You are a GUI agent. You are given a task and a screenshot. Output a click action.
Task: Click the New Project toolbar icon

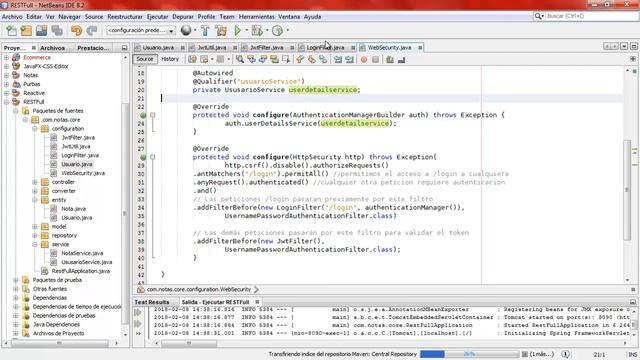26,31
